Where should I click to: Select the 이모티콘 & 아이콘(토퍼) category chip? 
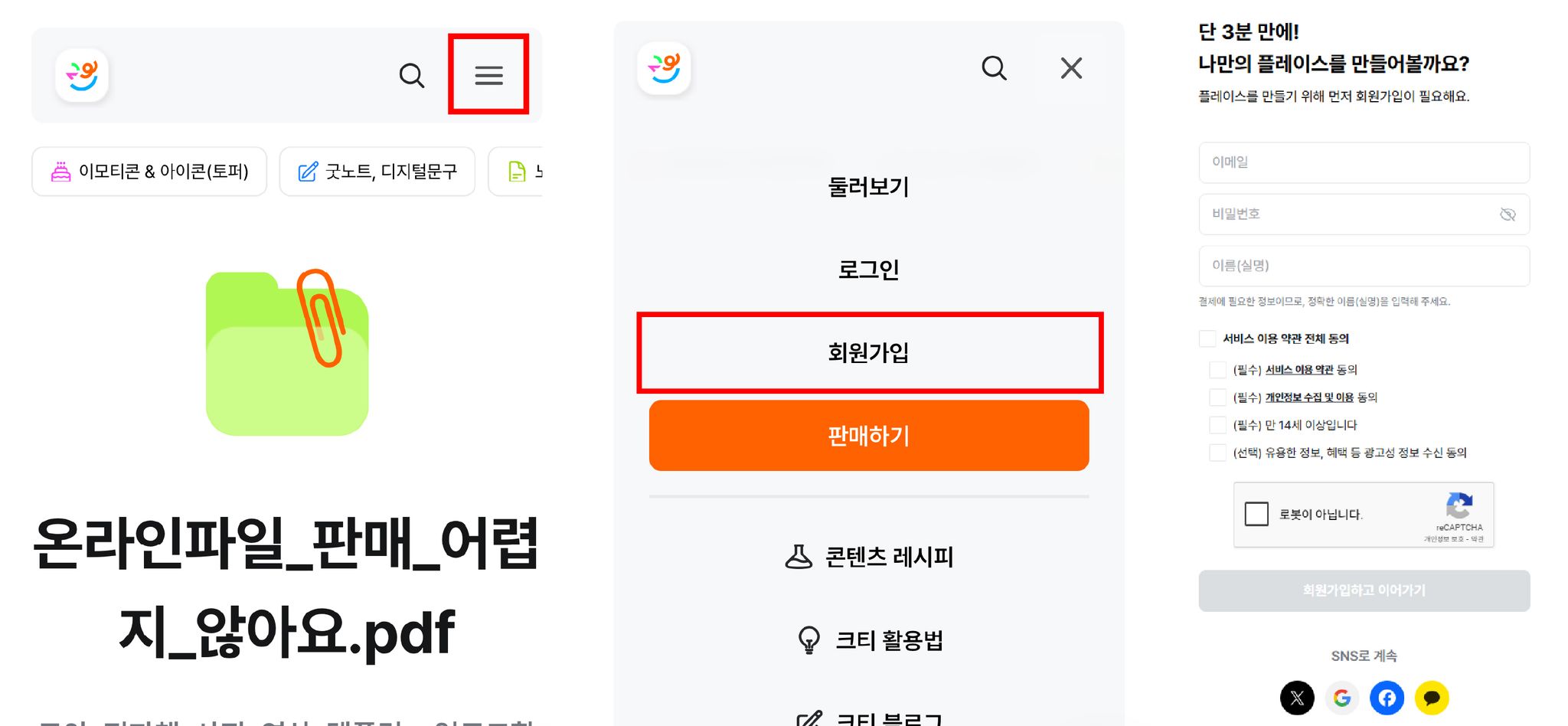149,172
